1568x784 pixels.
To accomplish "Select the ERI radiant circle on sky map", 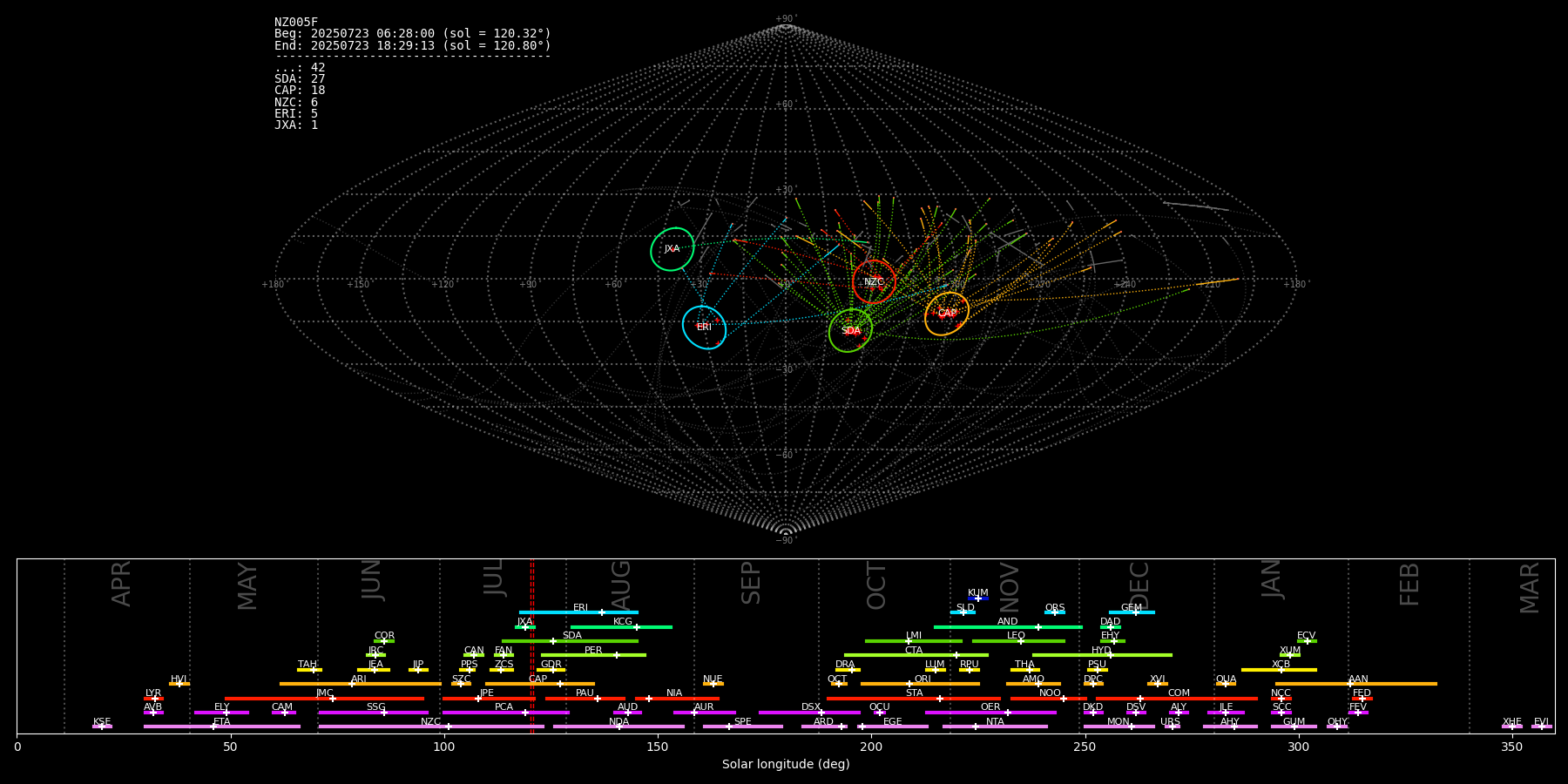I will coord(704,328).
